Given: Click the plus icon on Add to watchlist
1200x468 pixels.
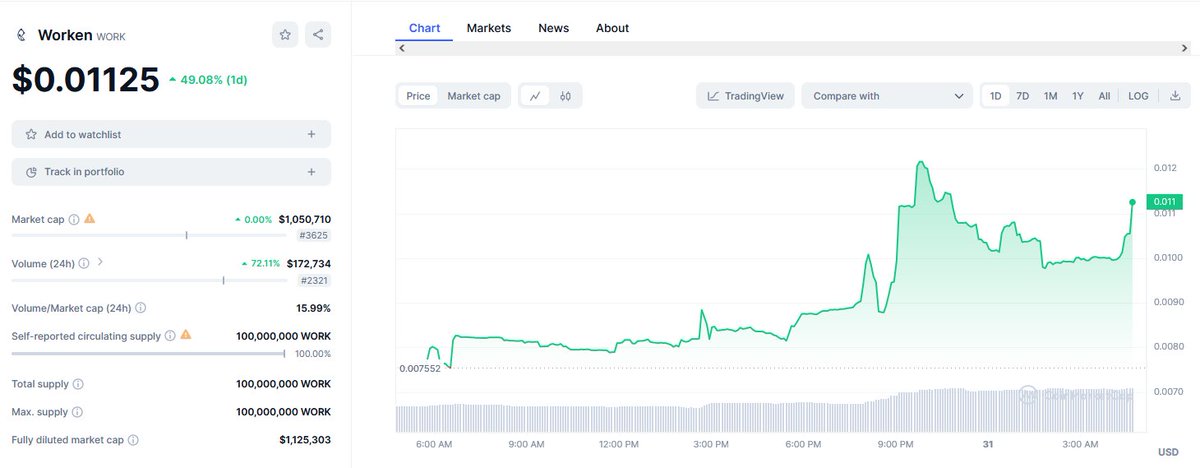Looking at the screenshot, I should [x=311, y=134].
